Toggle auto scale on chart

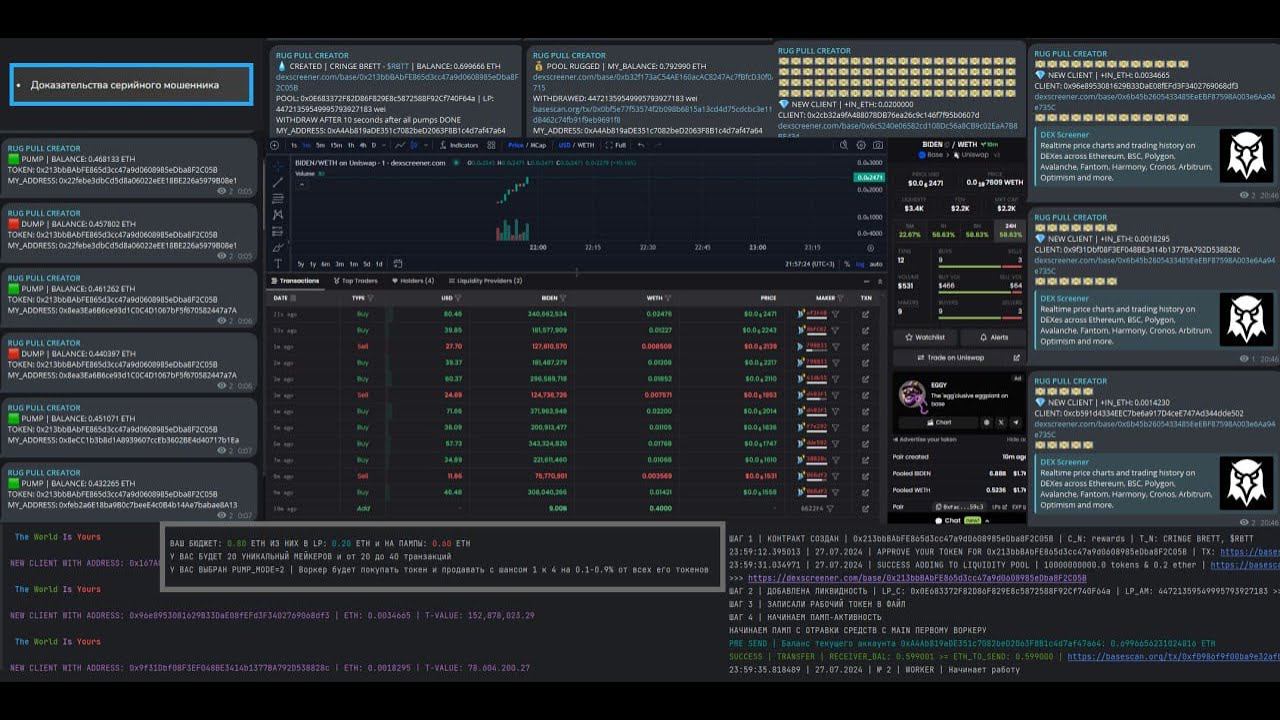click(x=876, y=264)
